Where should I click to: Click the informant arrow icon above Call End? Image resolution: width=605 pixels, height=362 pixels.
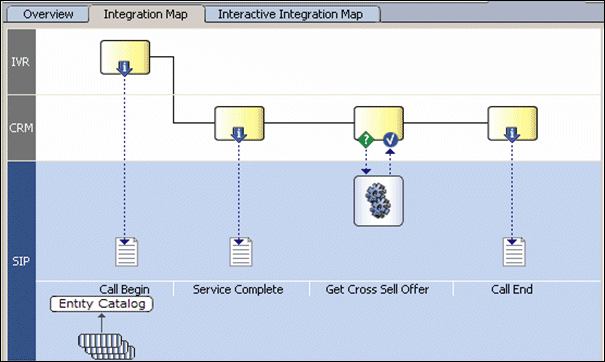[x=512, y=135]
